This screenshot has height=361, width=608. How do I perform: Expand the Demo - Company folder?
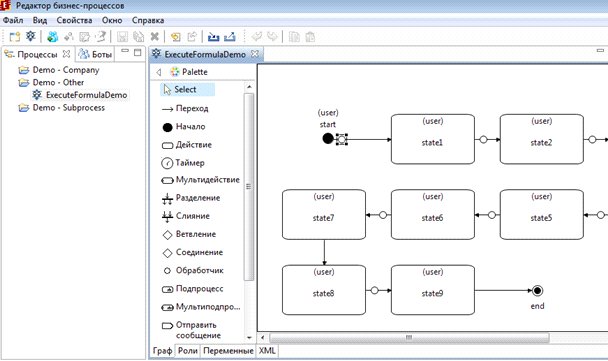click(59, 70)
